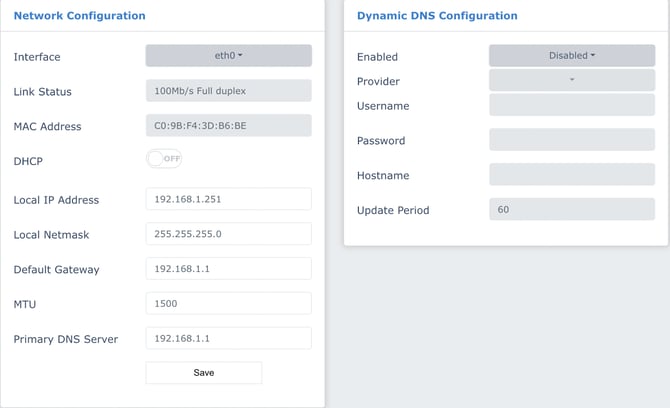Toggle the DHCP switch on

pyautogui.click(x=164, y=158)
